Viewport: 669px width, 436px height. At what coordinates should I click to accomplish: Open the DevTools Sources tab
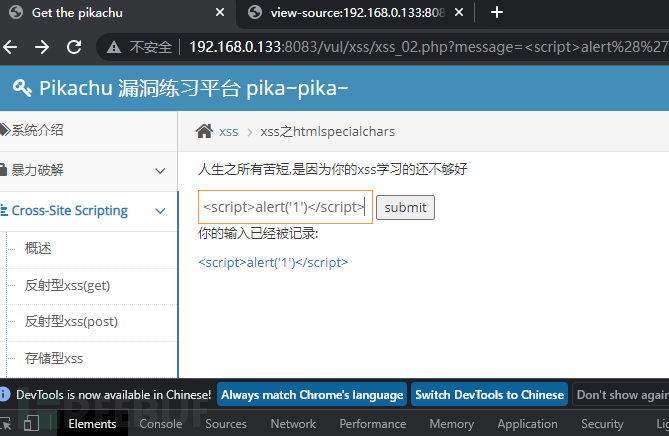226,424
